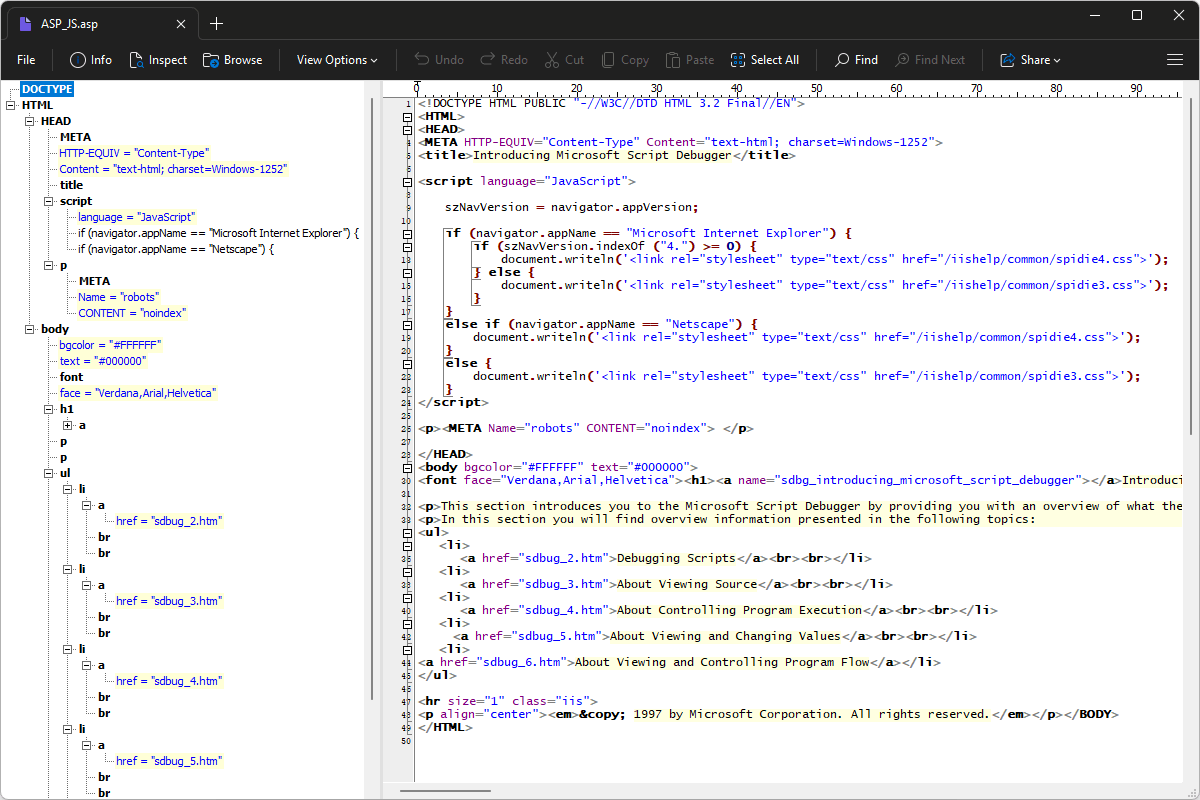Select the Content = "text-html; charset=Windows-1252" row

173,169
